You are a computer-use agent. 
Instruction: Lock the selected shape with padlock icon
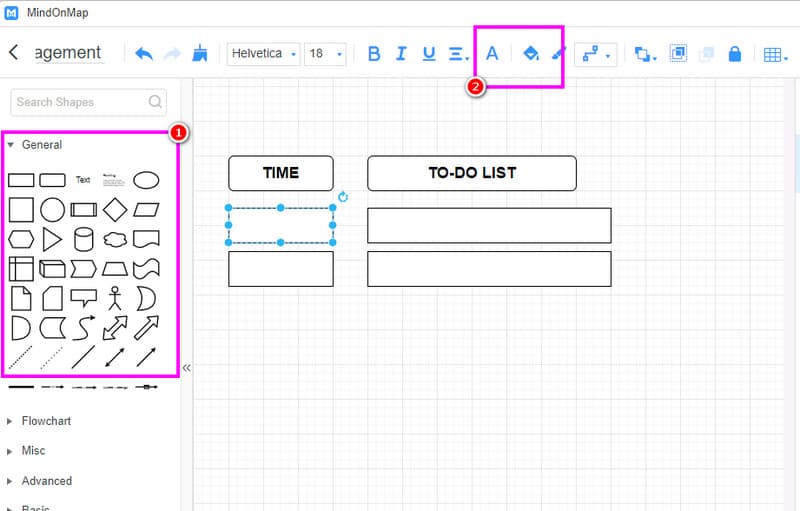pos(735,54)
